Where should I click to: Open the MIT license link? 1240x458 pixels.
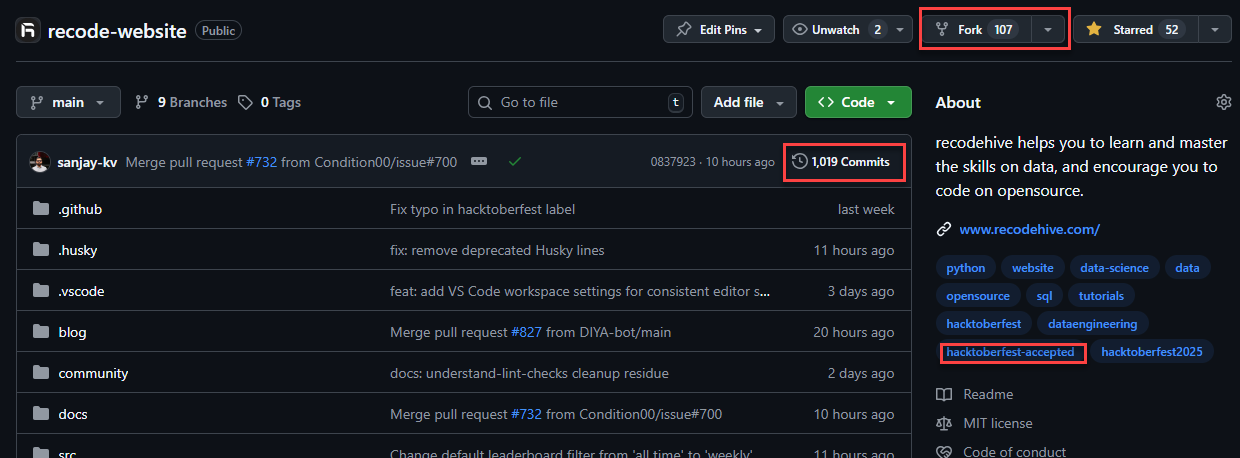coord(997,423)
